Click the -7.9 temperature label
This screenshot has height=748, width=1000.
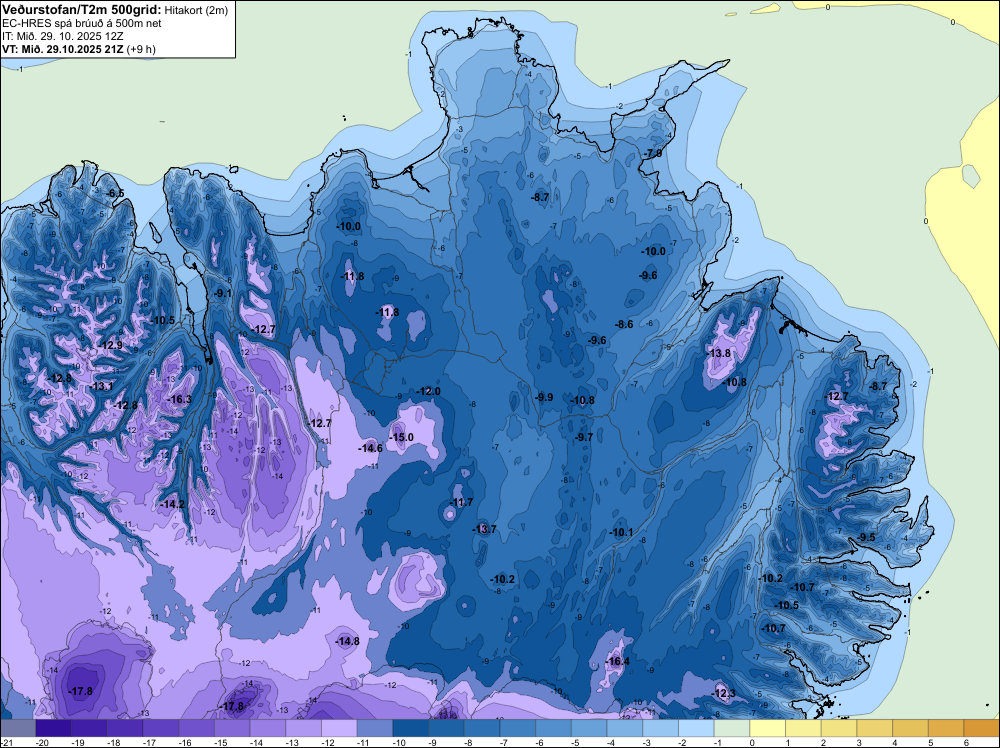click(x=652, y=154)
